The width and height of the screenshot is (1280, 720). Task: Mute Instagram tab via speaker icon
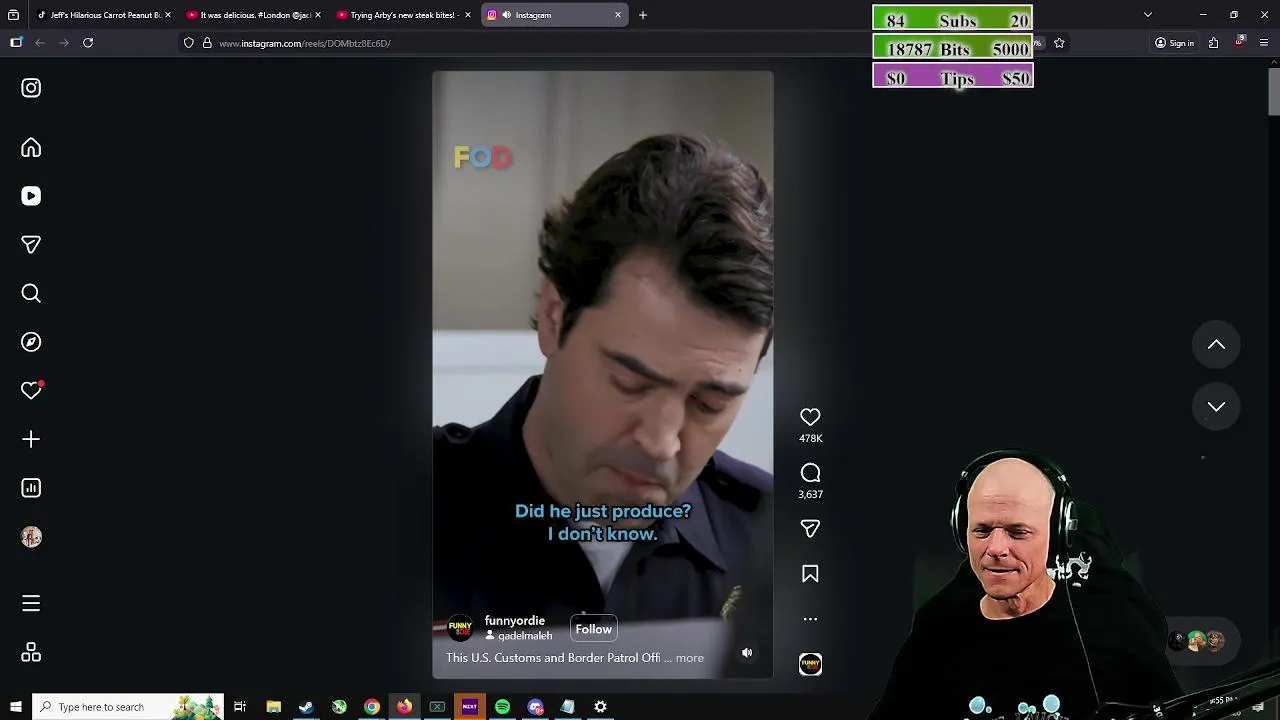(x=506, y=15)
